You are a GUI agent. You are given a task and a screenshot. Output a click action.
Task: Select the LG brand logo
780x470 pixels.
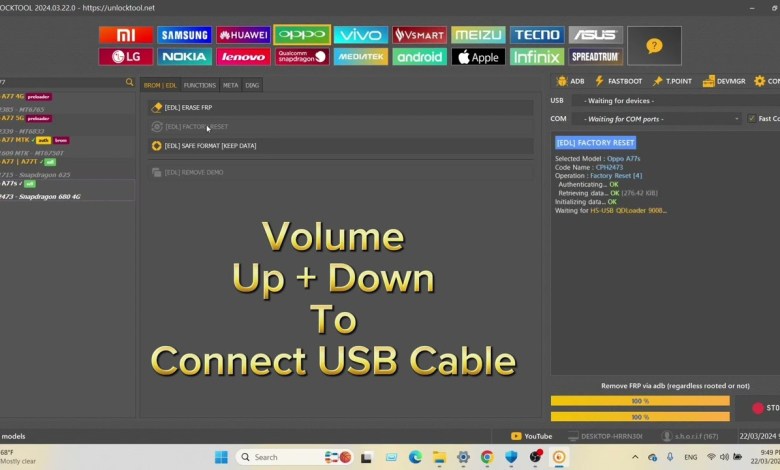pyautogui.click(x=126, y=57)
